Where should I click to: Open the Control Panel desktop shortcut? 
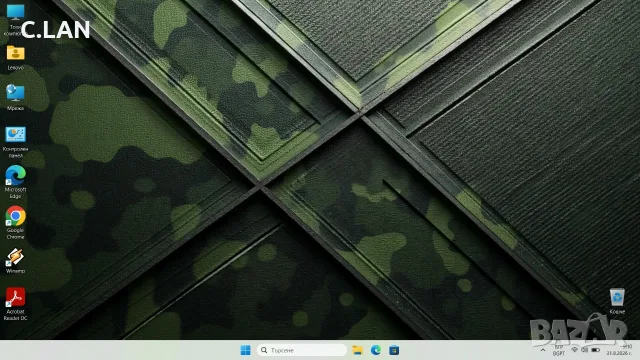(x=16, y=142)
